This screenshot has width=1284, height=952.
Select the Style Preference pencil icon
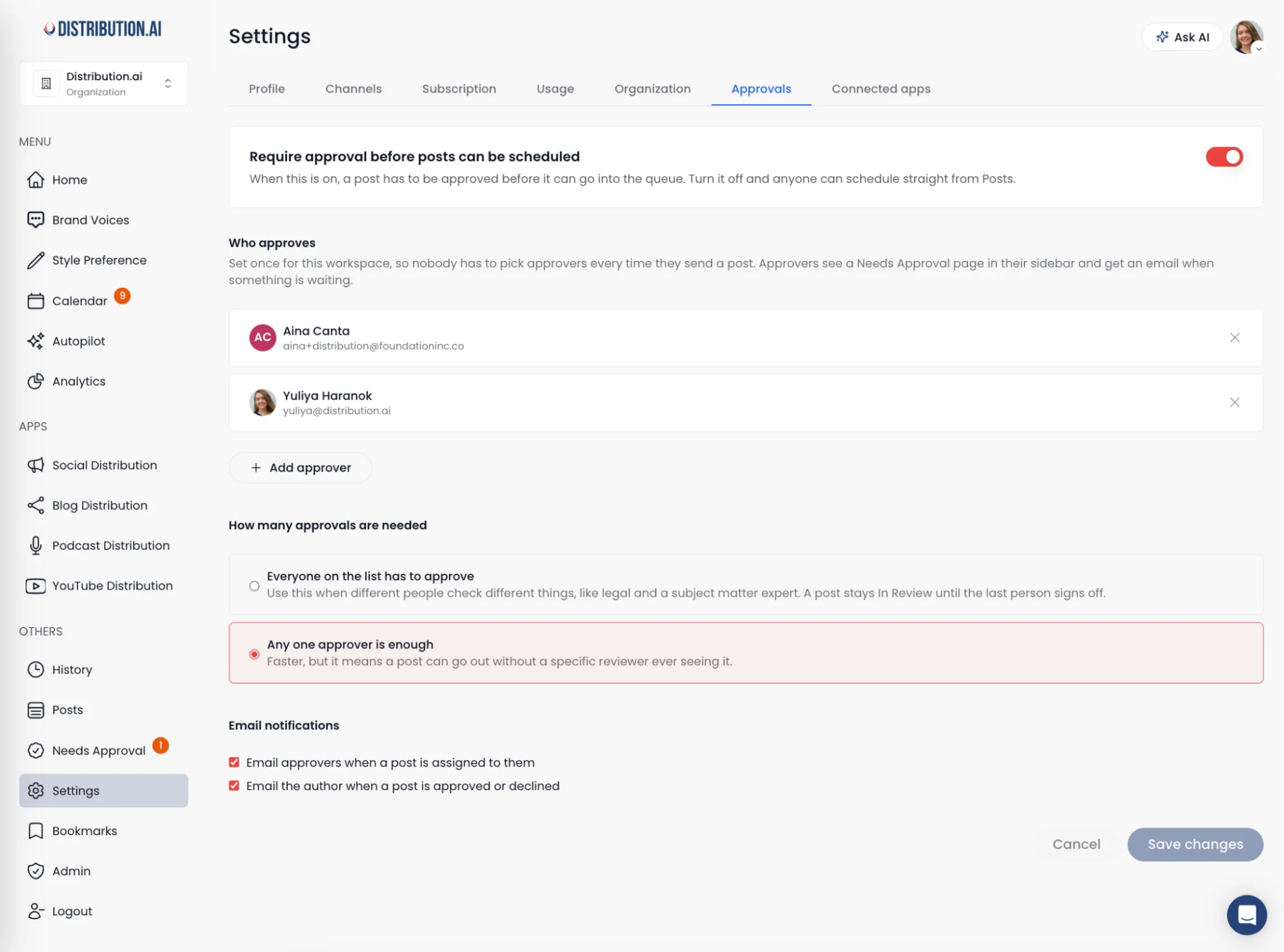36,260
